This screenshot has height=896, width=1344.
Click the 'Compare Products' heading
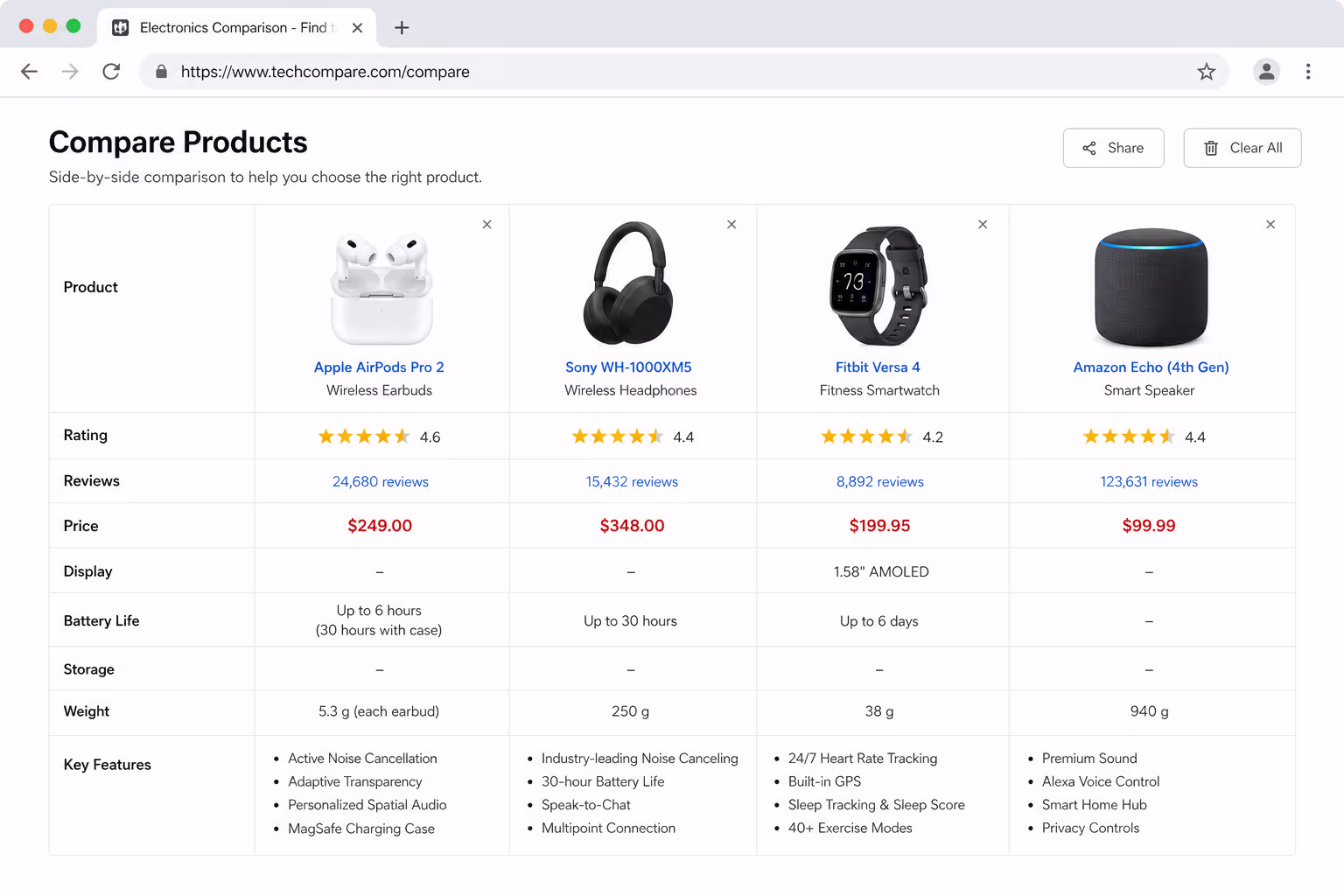pos(178,142)
